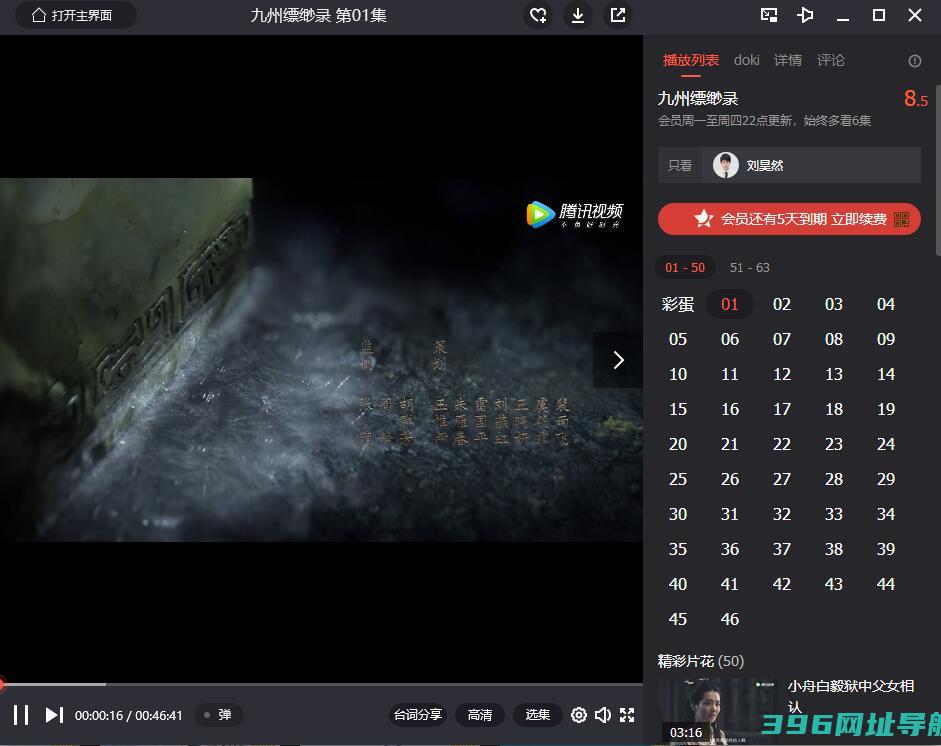The height and width of the screenshot is (746, 941).
Task: Play episode 17
Action: [782, 409]
